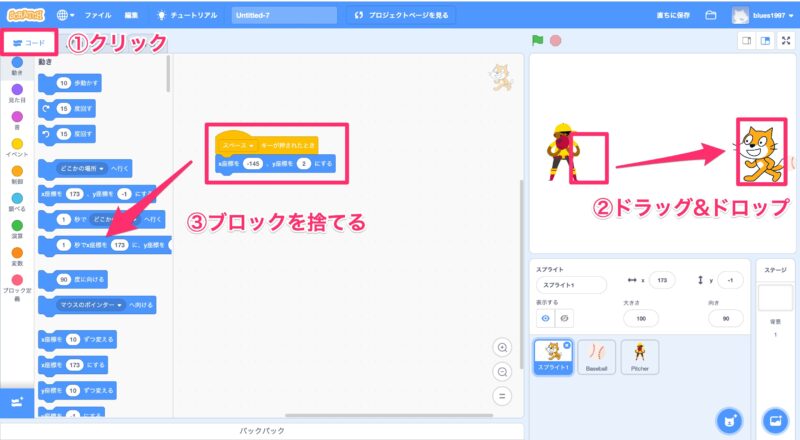Zoom out on the code workspace

(503, 371)
